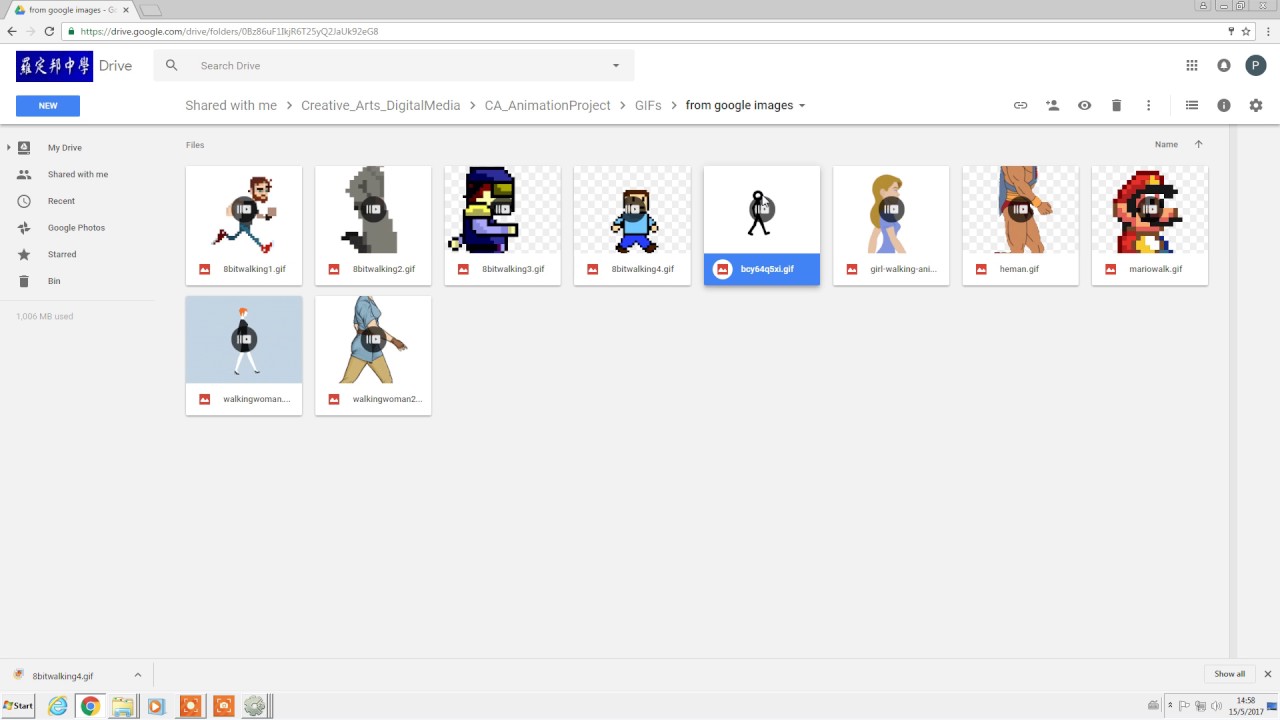1280x720 pixels.
Task: Click the '1,006 MB used' storage text
Action: (x=44, y=316)
